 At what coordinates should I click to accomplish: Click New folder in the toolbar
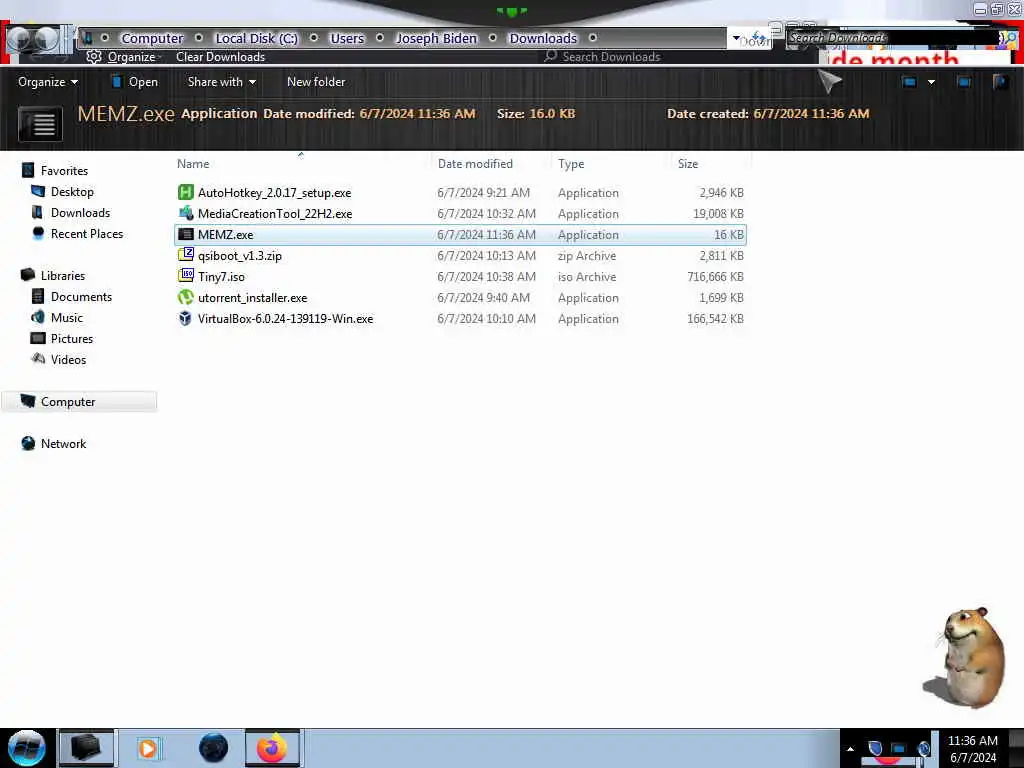pos(316,82)
